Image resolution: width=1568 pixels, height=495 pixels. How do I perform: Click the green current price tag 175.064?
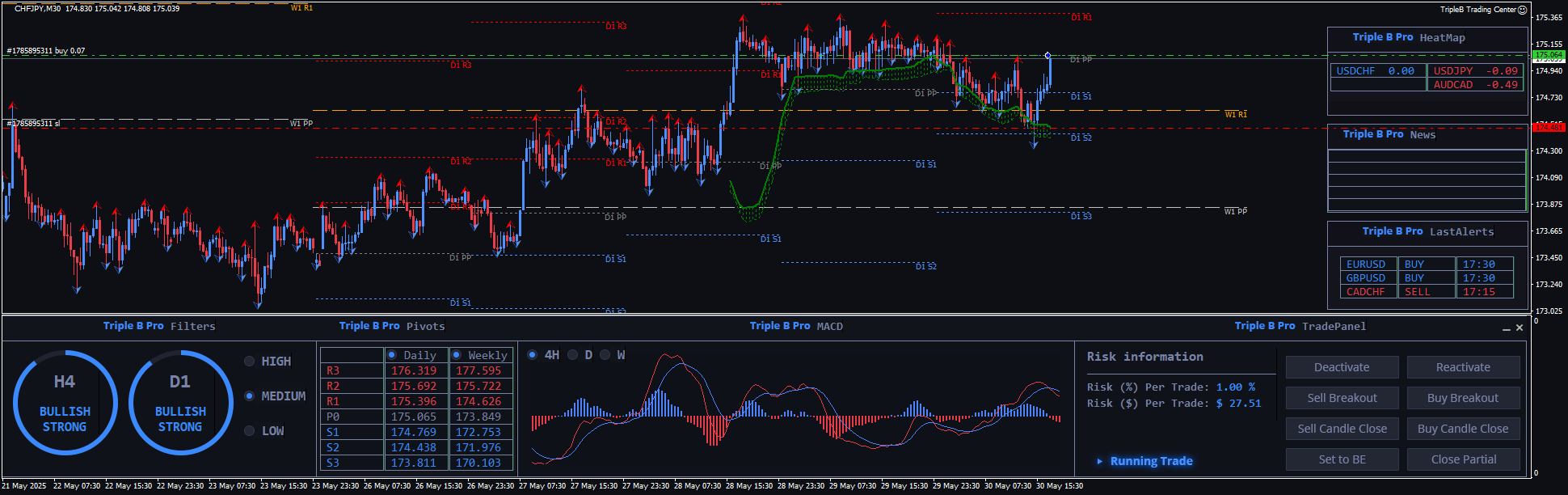point(1548,56)
